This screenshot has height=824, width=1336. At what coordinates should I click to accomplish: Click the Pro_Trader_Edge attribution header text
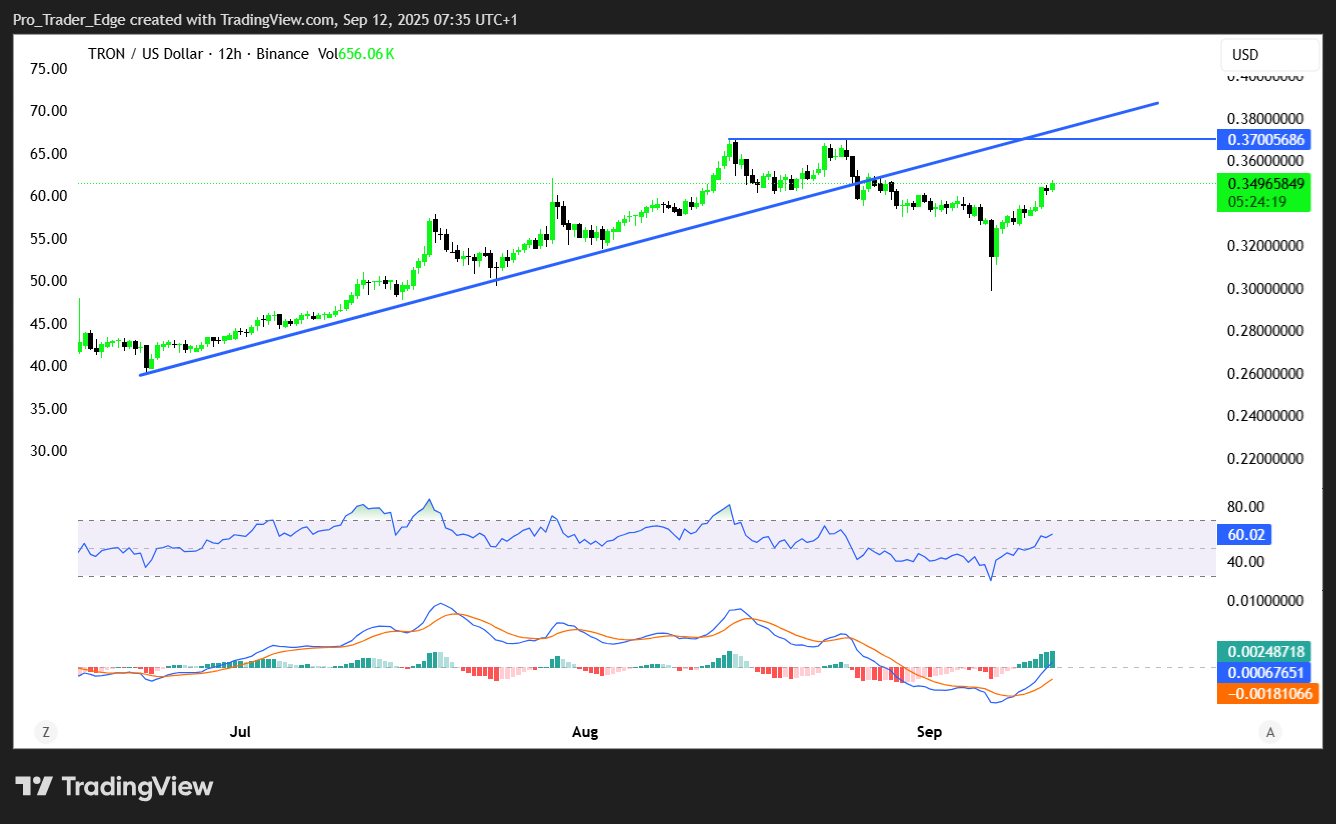click(266, 20)
